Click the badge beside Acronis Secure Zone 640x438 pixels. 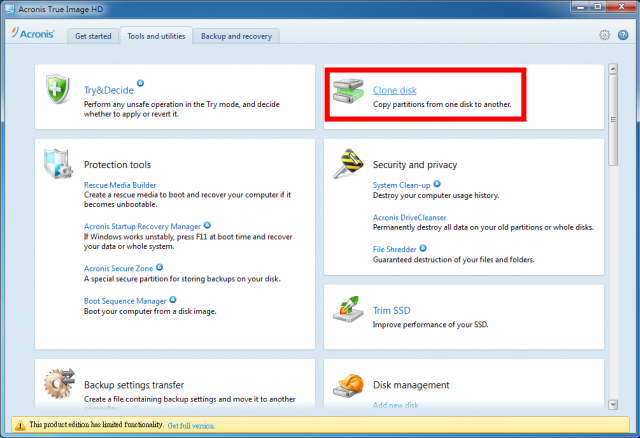pyautogui.click(x=160, y=267)
